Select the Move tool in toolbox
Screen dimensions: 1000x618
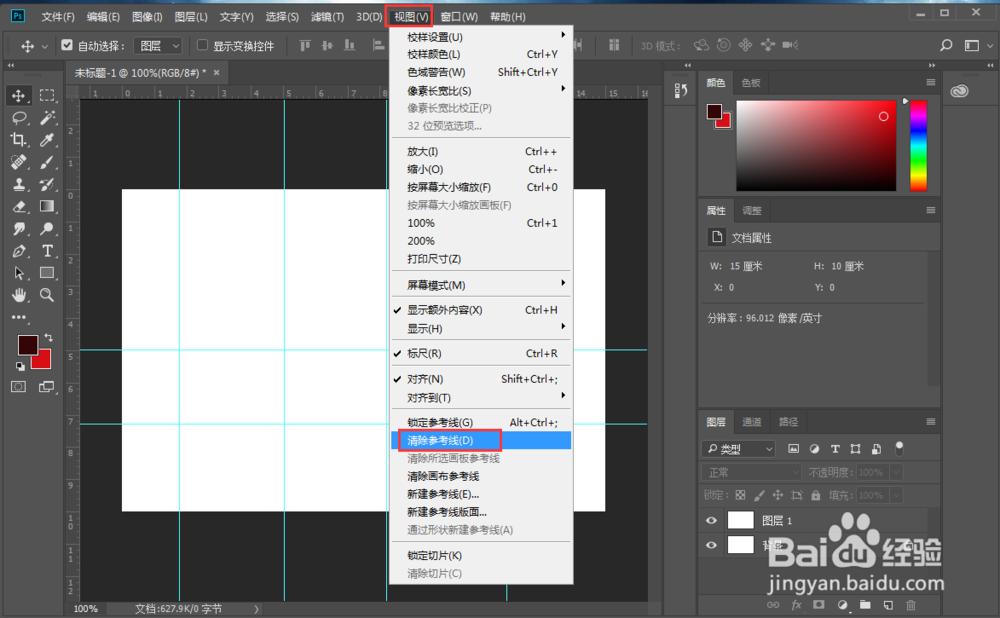[x=18, y=96]
